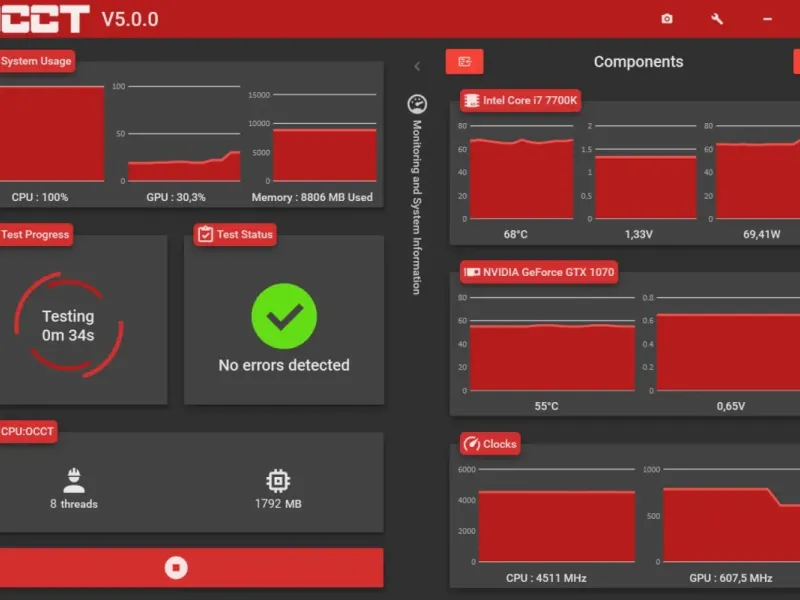Click the 68°C CPU temperature graph
Viewport: 800px width, 600px height.
[x=521, y=172]
